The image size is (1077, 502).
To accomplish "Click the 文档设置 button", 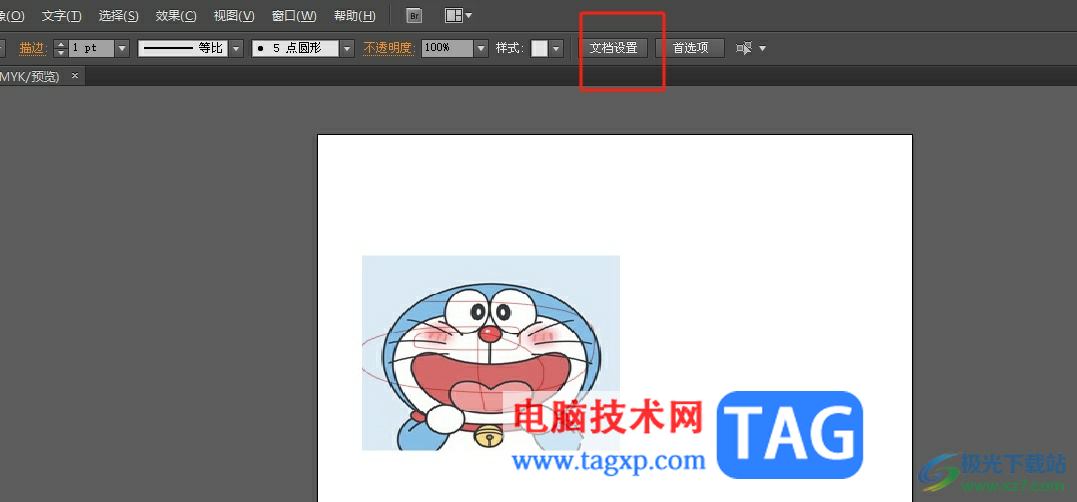I will pyautogui.click(x=614, y=48).
